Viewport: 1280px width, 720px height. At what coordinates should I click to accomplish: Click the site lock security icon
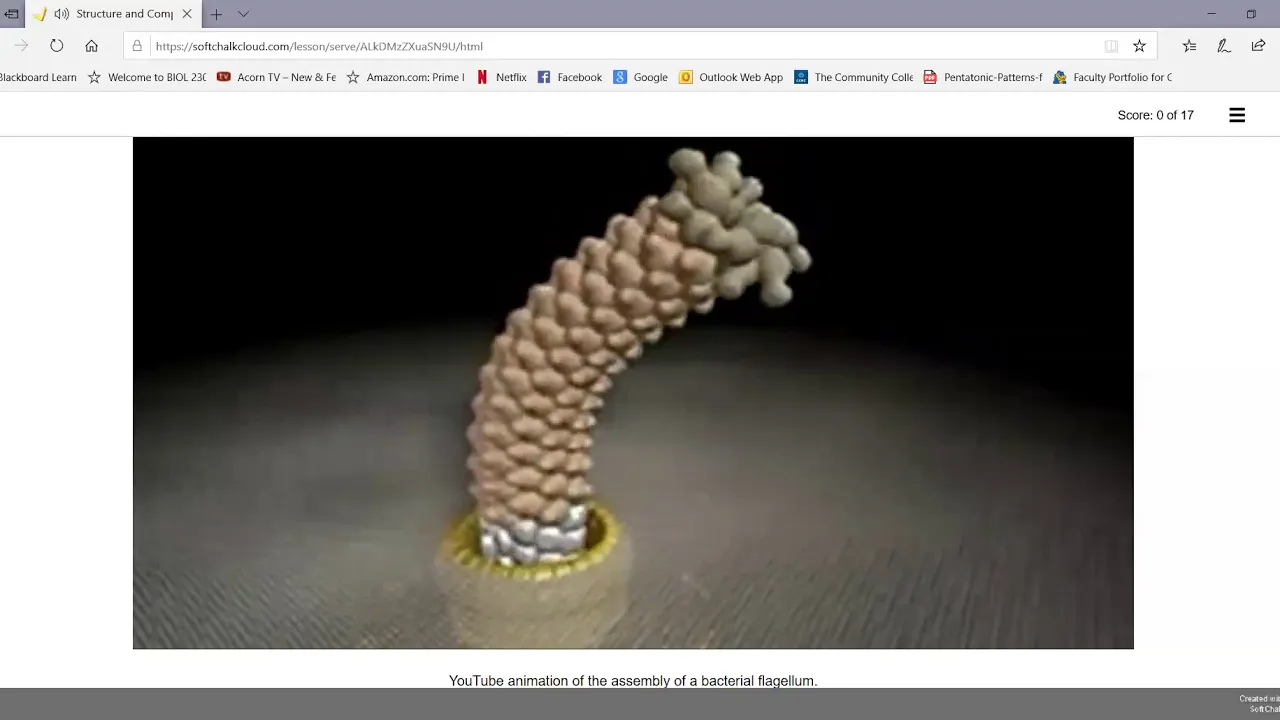click(137, 46)
